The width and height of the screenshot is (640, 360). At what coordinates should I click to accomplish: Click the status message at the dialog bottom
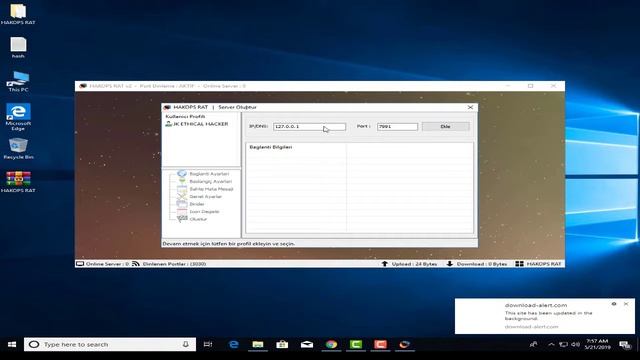coord(229,244)
